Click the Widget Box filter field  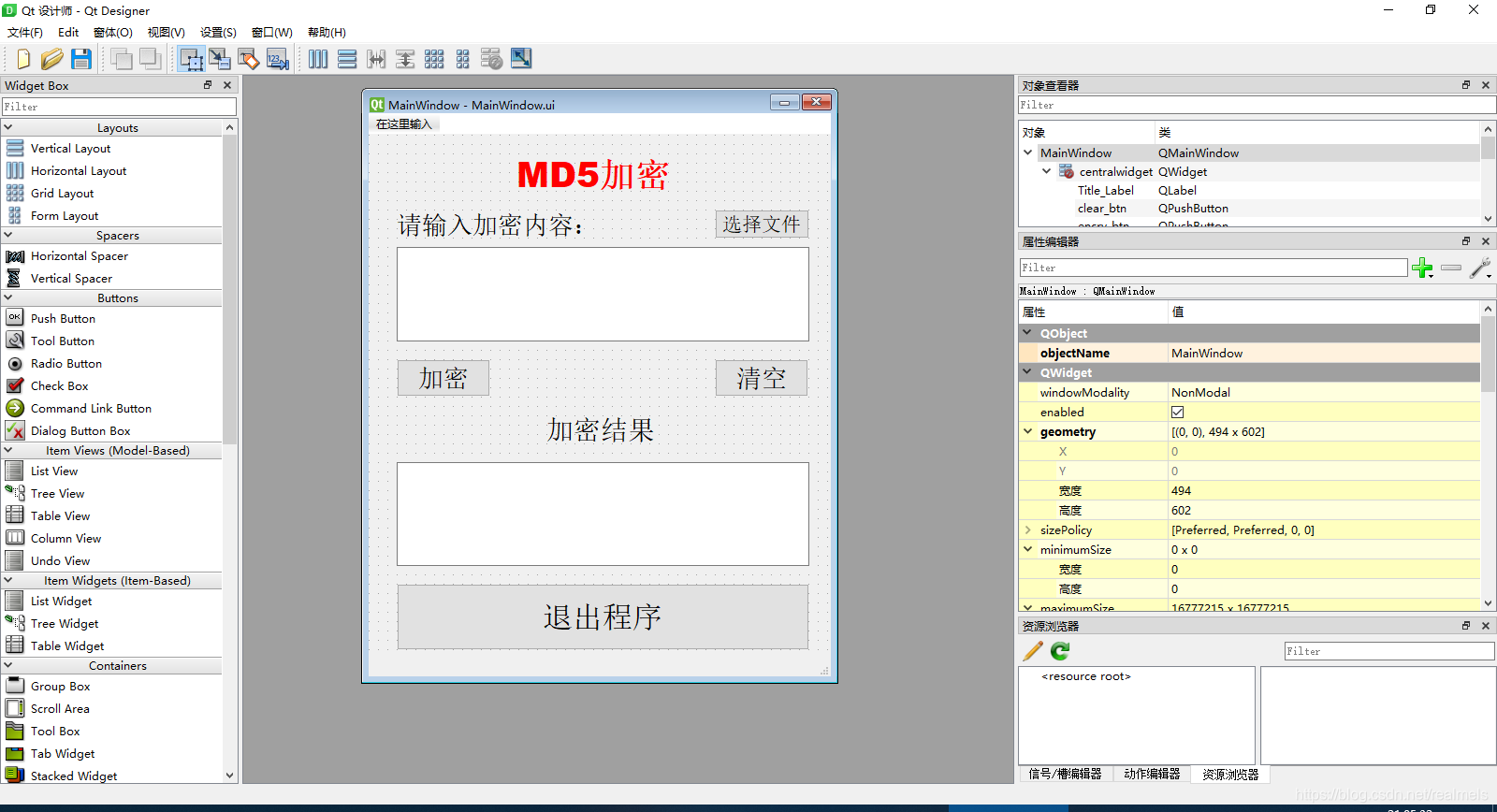click(119, 107)
